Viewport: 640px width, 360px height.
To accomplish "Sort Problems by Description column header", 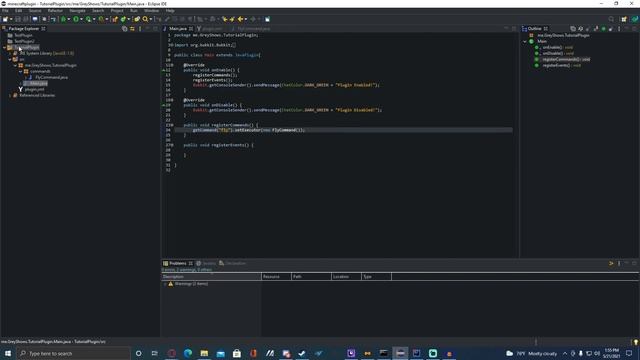I will (x=211, y=277).
